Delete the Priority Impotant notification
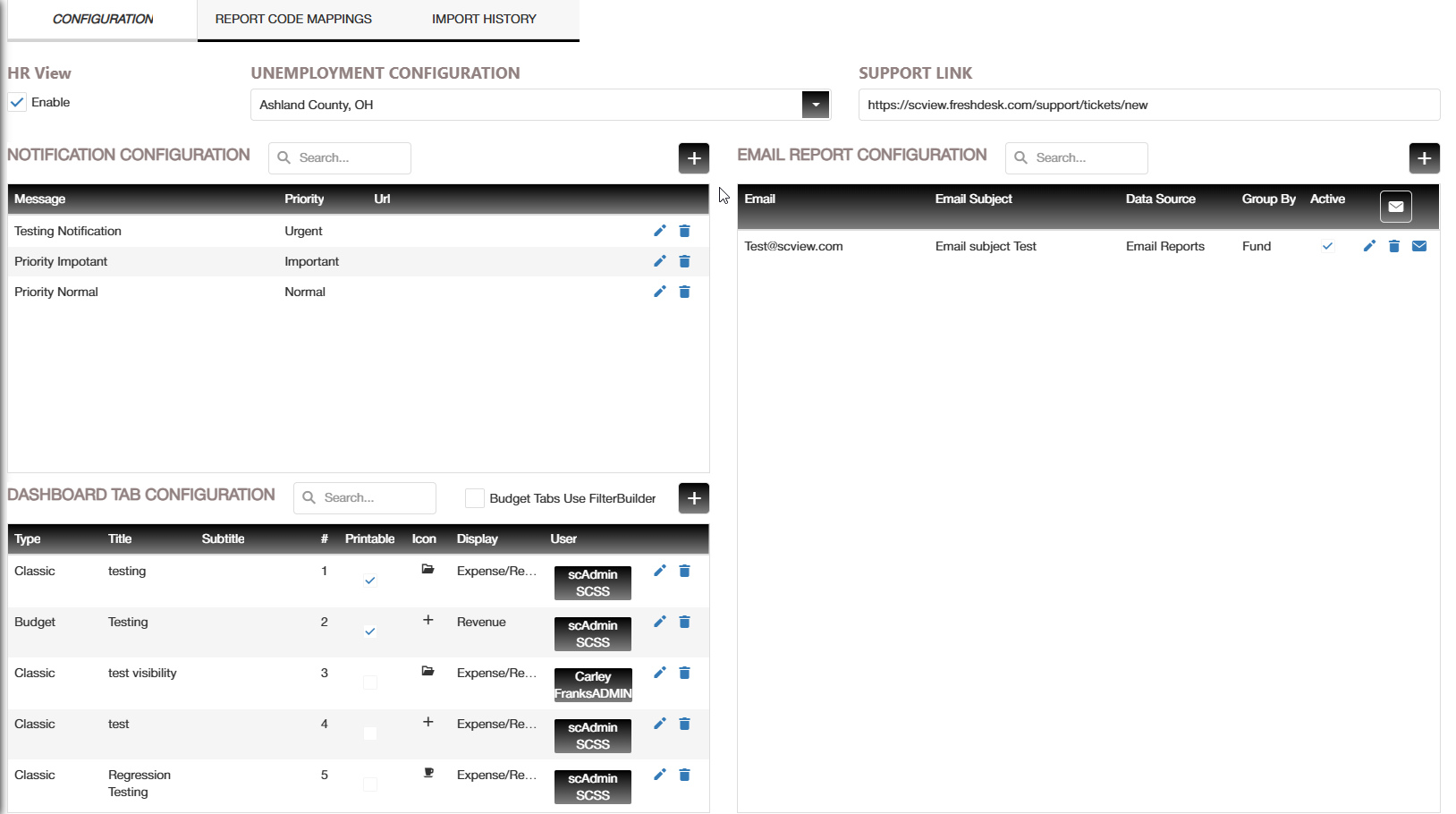The width and height of the screenshot is (1456, 814). 685,261
